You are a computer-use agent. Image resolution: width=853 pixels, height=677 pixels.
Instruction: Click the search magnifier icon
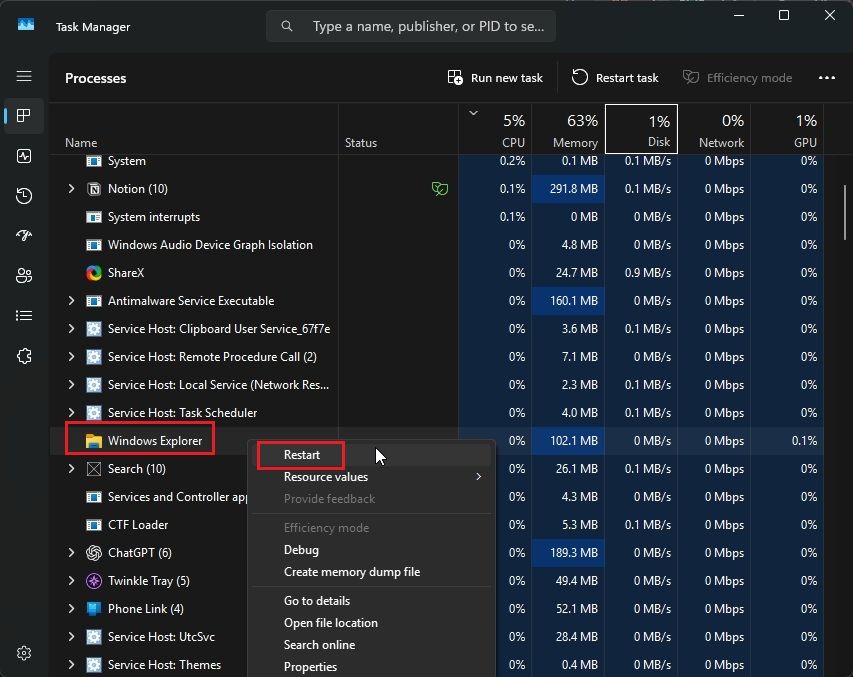tap(287, 26)
